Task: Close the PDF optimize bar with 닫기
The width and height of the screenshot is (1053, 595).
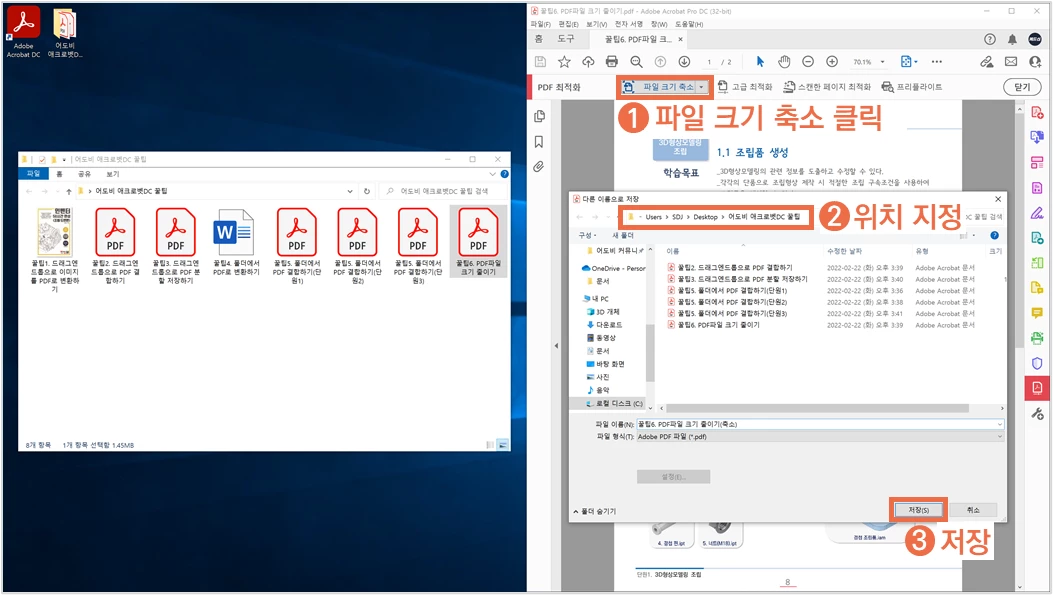Action: coord(1021,87)
